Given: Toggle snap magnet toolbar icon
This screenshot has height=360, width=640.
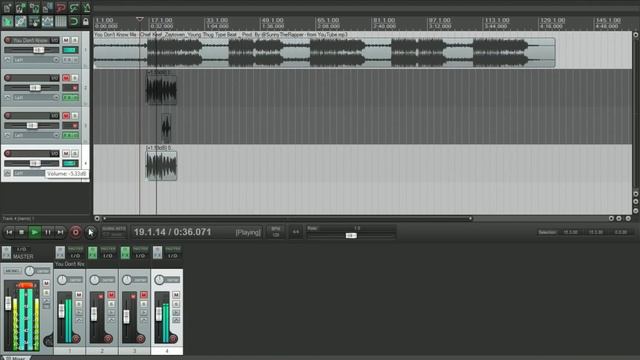Looking at the screenshot, I should click(74, 21).
